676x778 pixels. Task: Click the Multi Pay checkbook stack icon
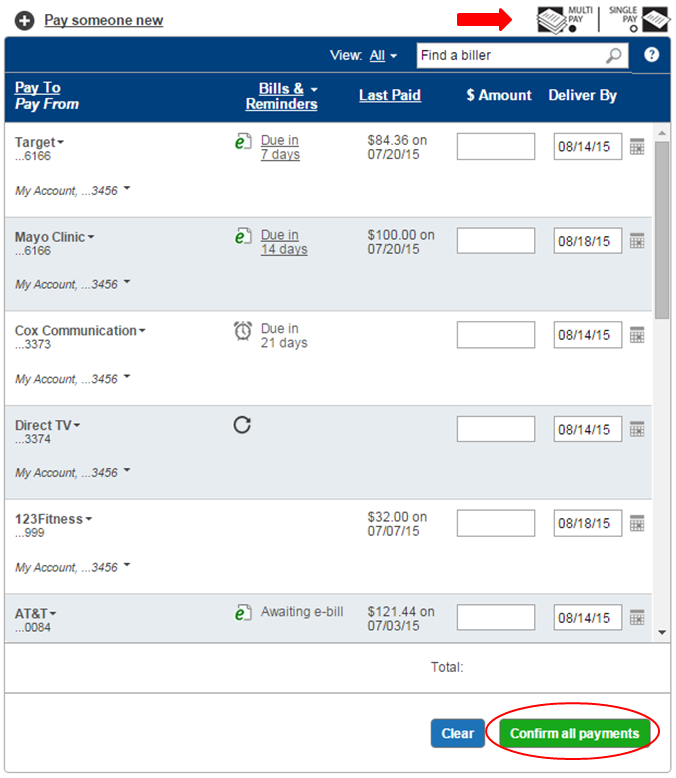pyautogui.click(x=551, y=20)
